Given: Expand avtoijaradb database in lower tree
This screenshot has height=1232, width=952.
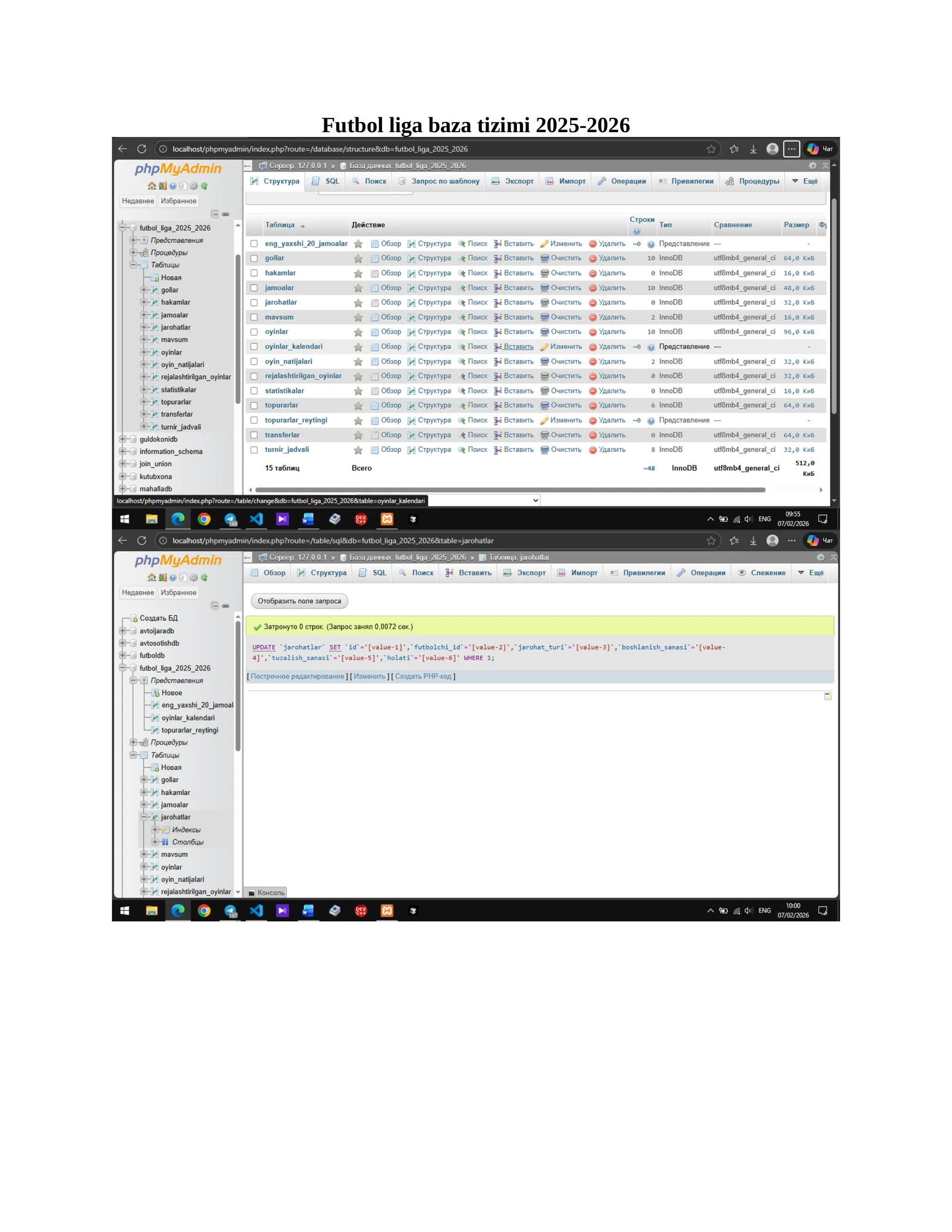Looking at the screenshot, I should 123,631.
